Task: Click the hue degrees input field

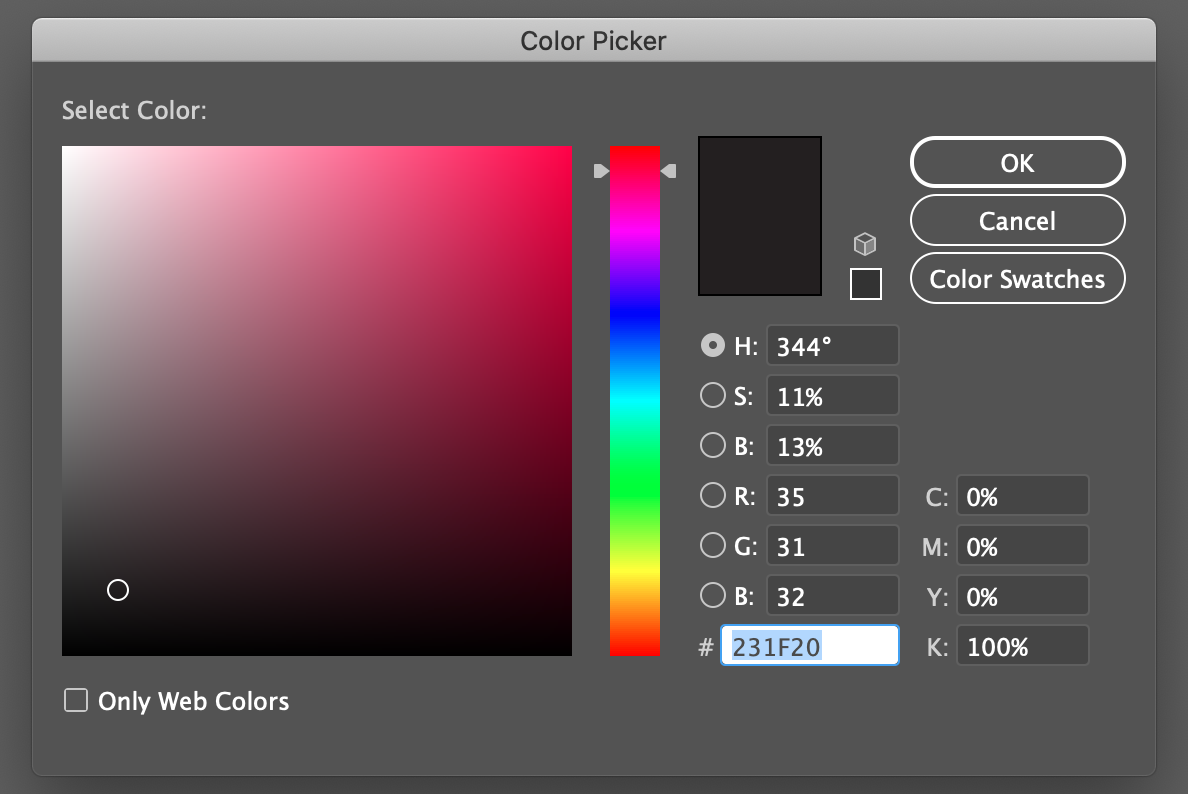Action: coord(832,347)
